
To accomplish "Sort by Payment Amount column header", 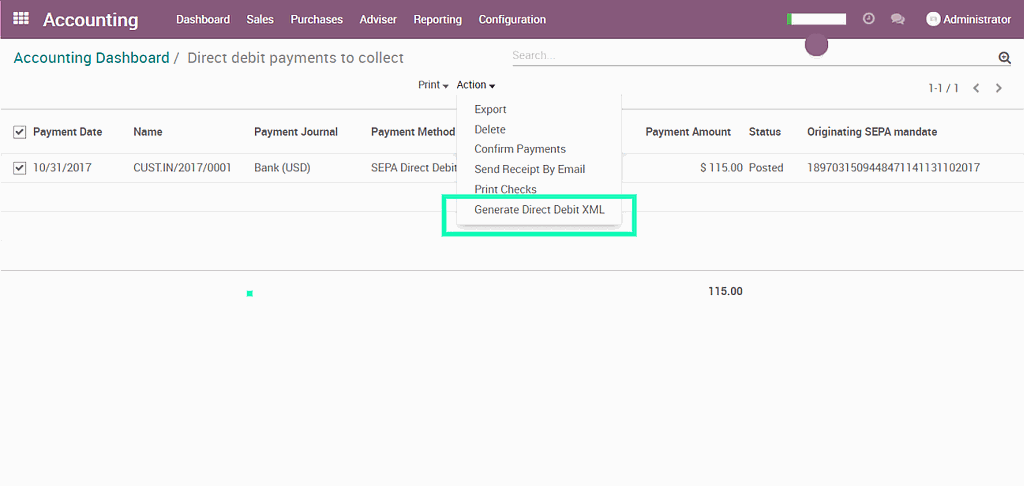I will click(688, 132).
